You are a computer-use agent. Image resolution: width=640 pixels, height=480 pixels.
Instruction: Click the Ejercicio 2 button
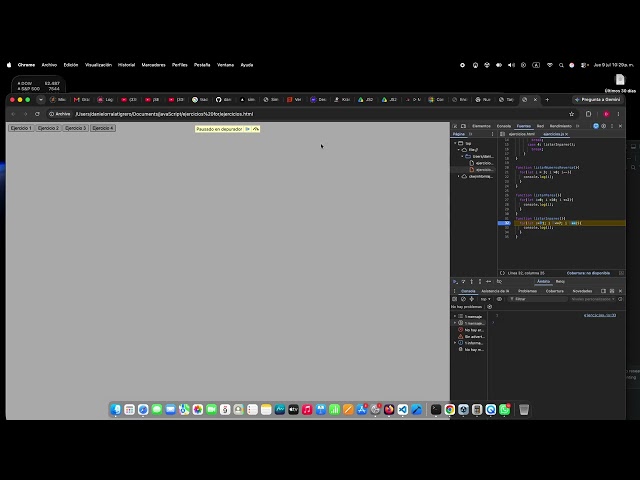pos(48,128)
